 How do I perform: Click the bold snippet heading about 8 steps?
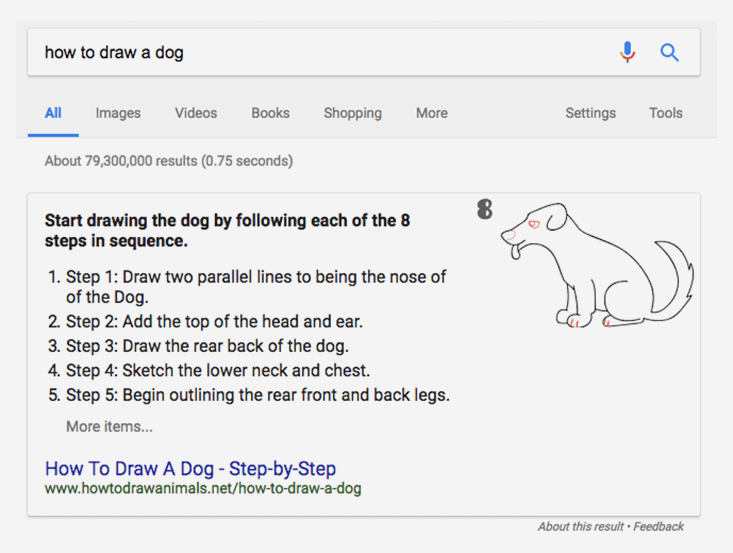pos(227,230)
